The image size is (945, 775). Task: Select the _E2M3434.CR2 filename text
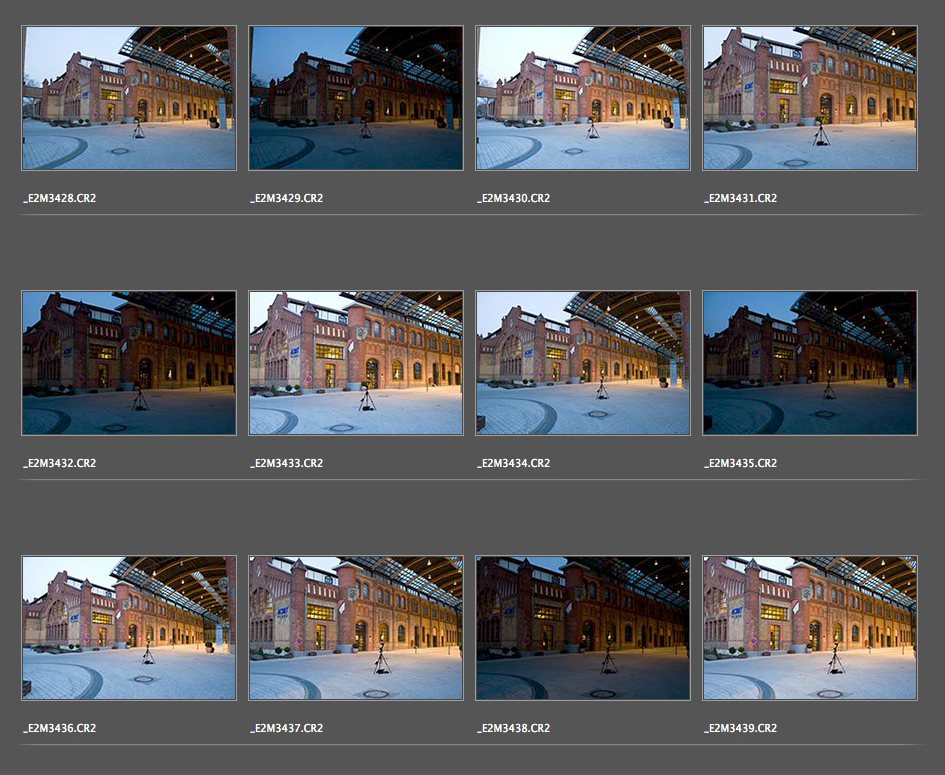coord(513,463)
